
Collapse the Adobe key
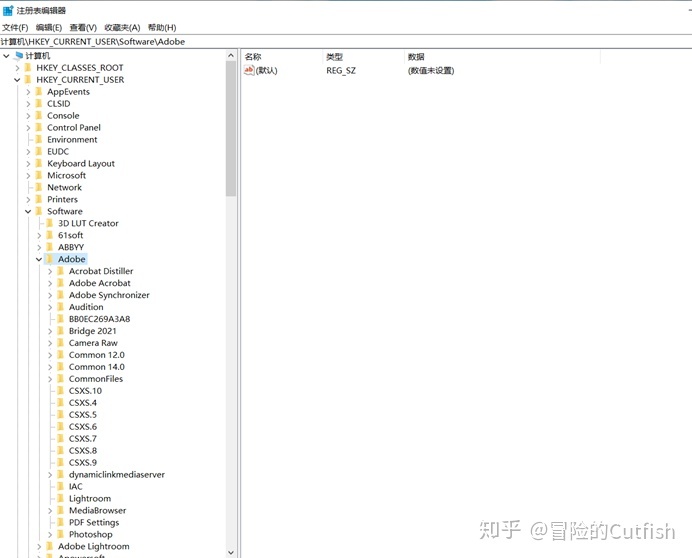(39, 259)
